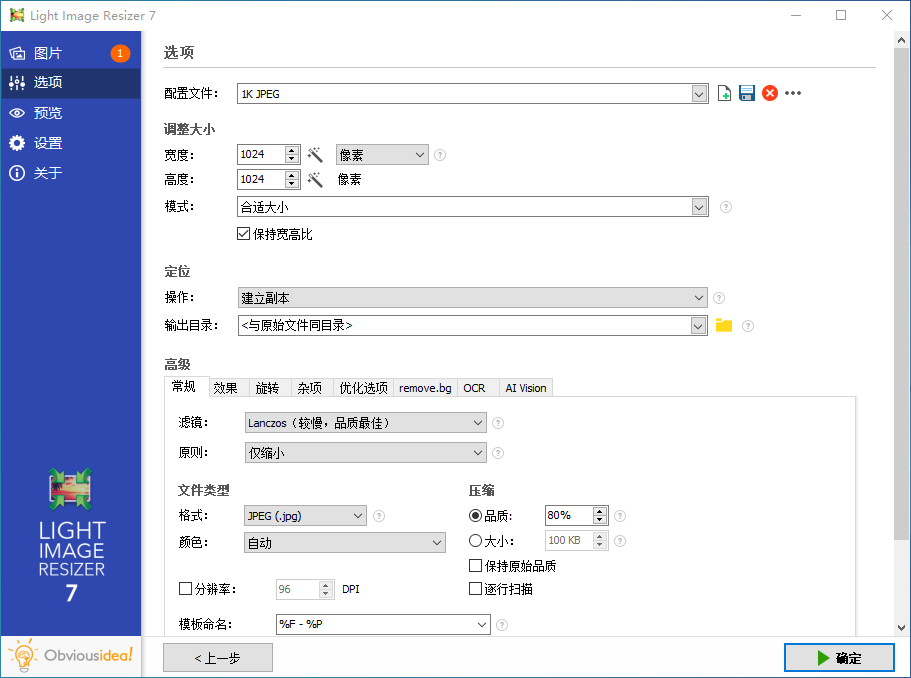Open the 操作 建立副本 dropdown

point(473,298)
